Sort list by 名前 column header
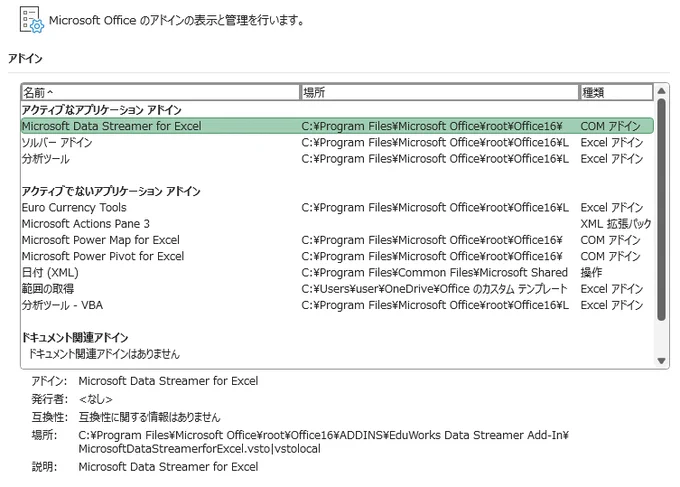 click(160, 92)
